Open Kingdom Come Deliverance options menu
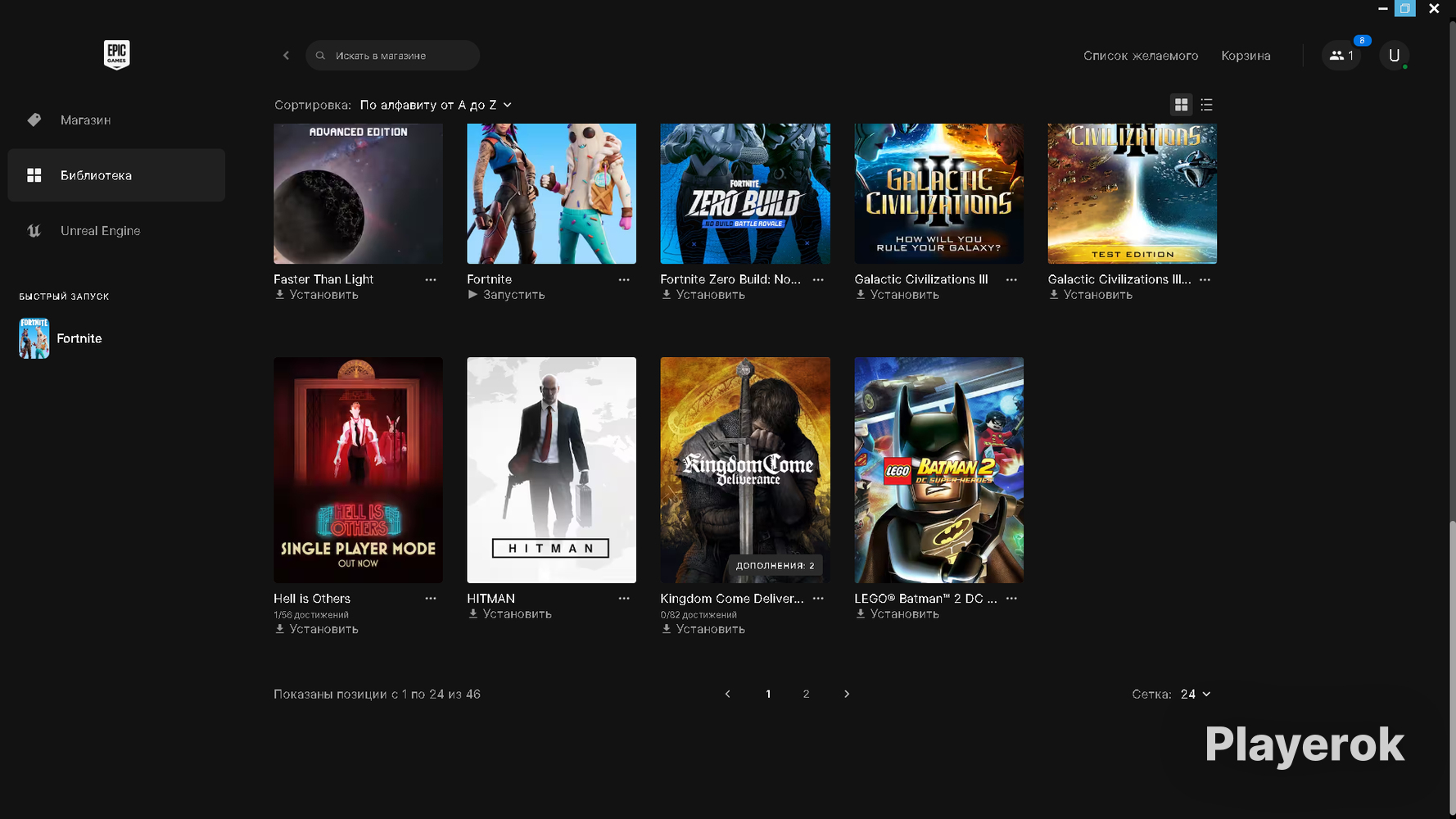The height and width of the screenshot is (819, 1456). pos(818,599)
